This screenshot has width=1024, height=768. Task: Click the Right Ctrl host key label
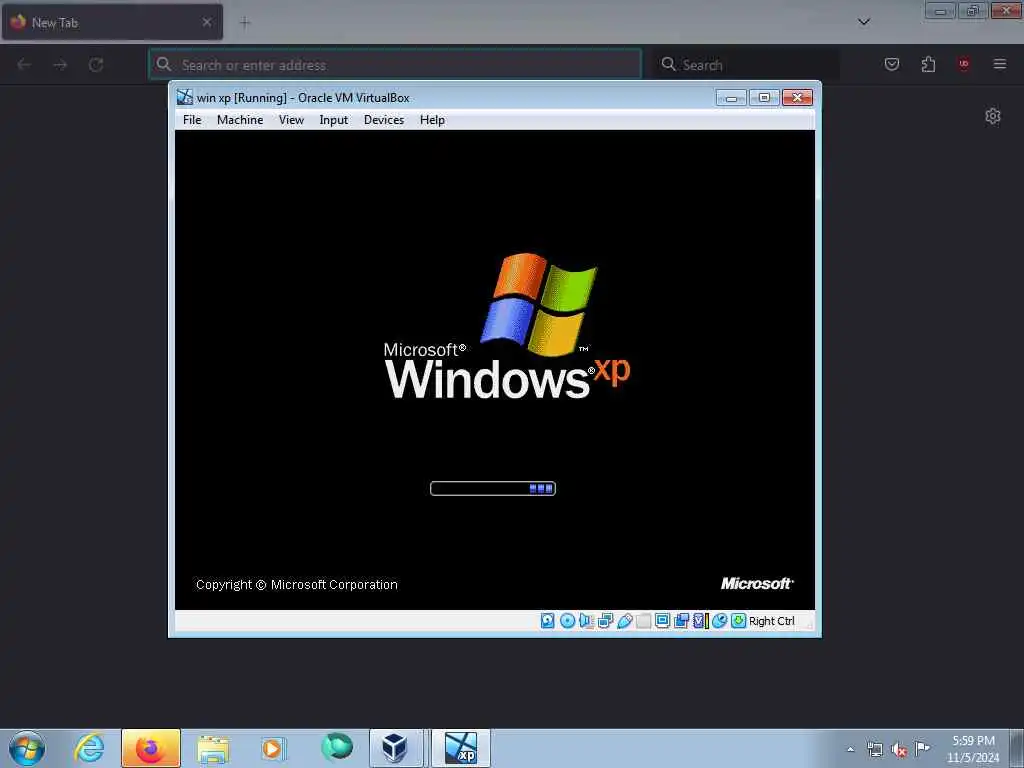click(x=771, y=621)
